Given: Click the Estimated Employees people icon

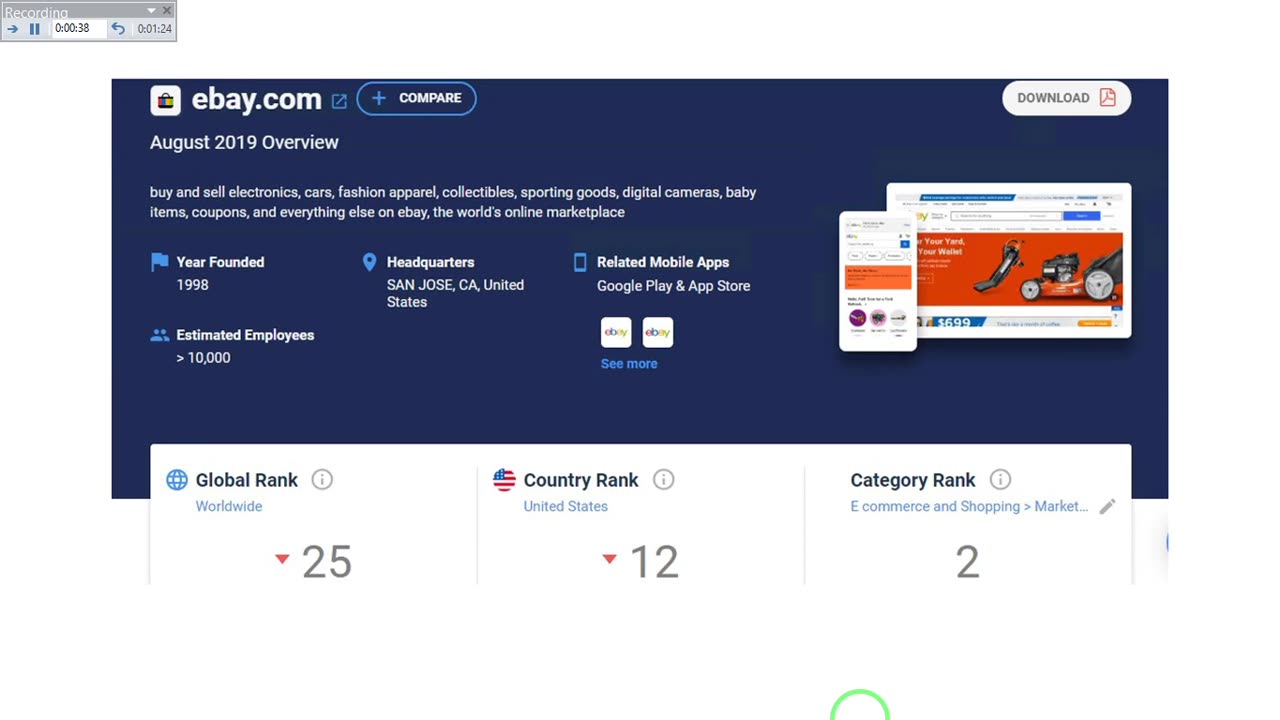Looking at the screenshot, I should point(160,335).
